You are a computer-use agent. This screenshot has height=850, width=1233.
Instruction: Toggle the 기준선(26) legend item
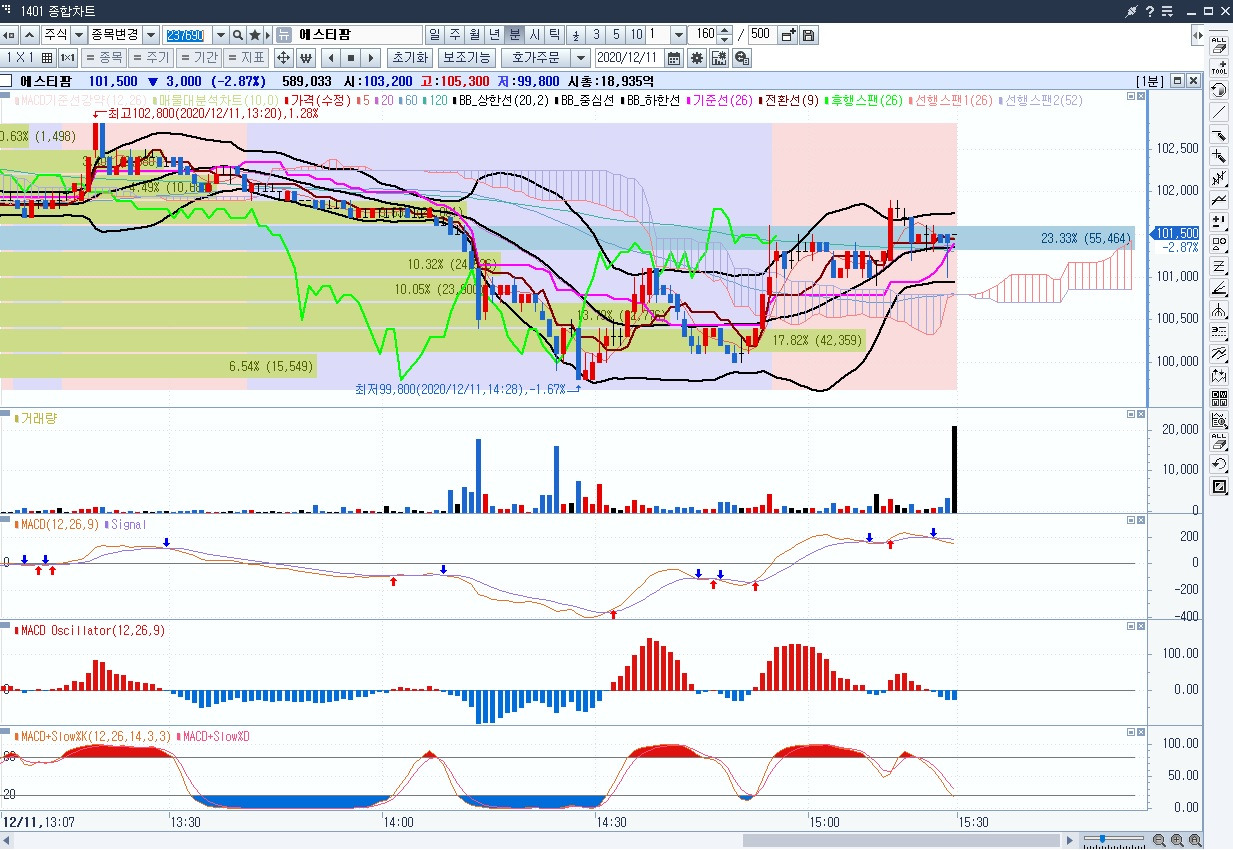[722, 101]
